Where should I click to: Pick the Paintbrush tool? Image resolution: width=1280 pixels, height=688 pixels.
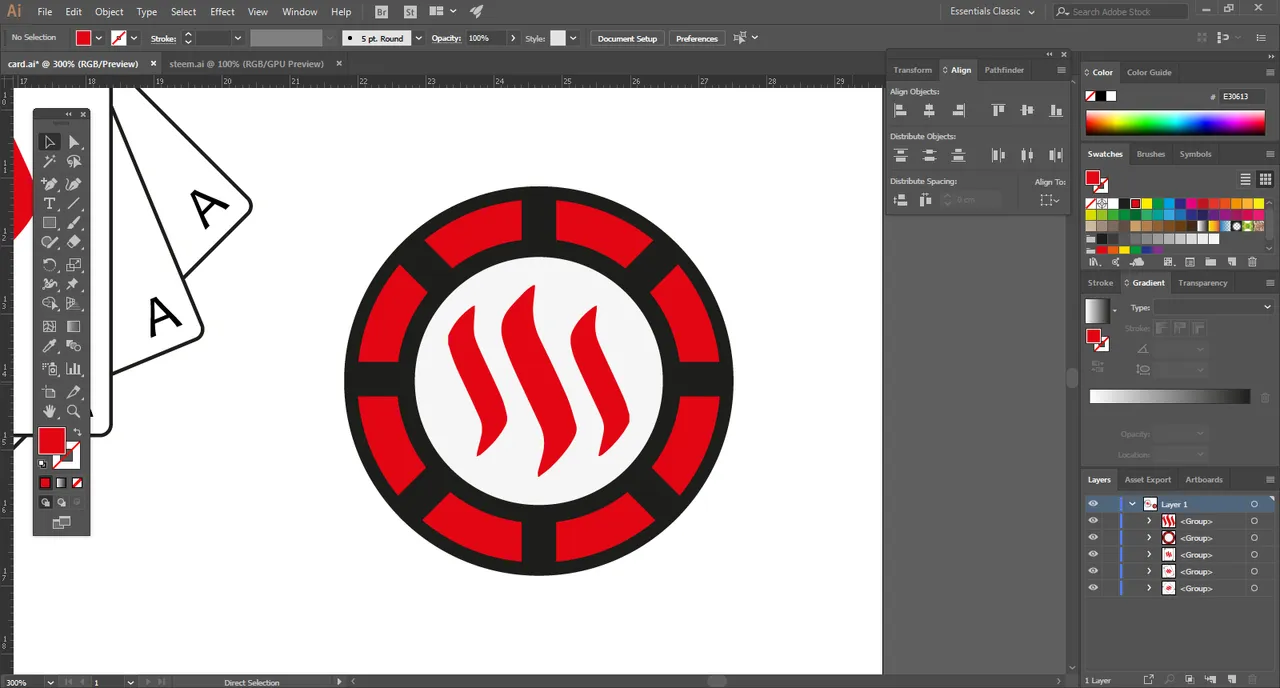click(x=74, y=223)
